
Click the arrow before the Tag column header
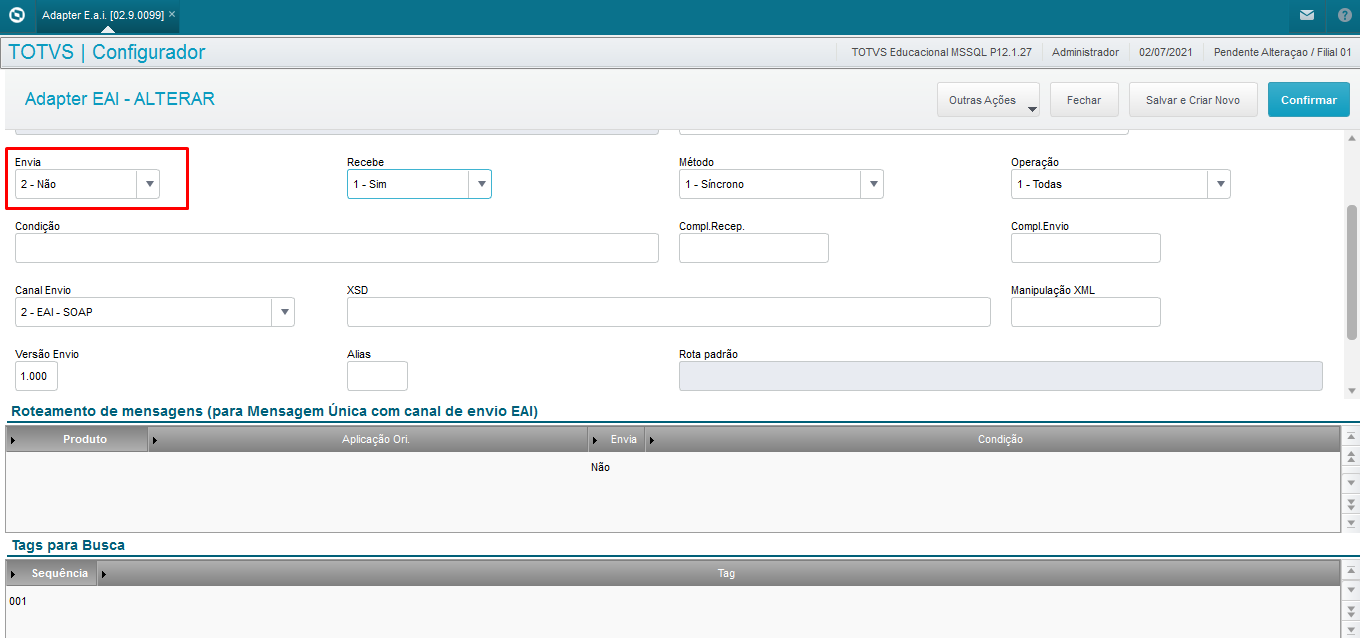coord(103,573)
